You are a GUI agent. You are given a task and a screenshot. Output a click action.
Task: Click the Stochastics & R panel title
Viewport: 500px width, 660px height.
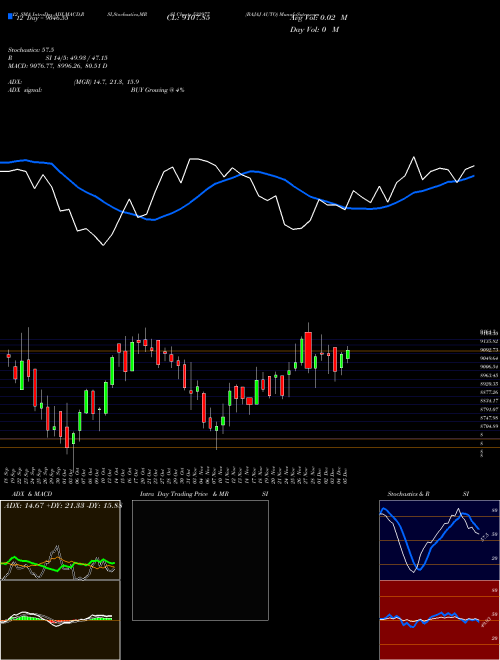409,494
